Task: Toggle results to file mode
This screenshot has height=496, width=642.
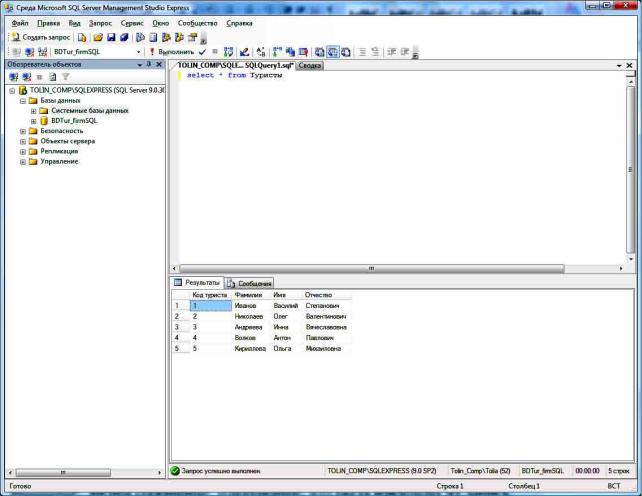Action: tap(346, 52)
